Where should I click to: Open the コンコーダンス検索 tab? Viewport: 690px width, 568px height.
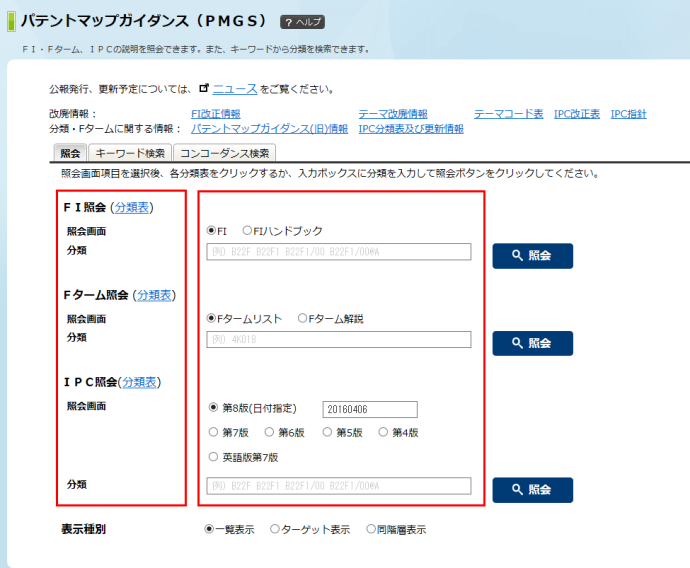pyautogui.click(x=224, y=153)
